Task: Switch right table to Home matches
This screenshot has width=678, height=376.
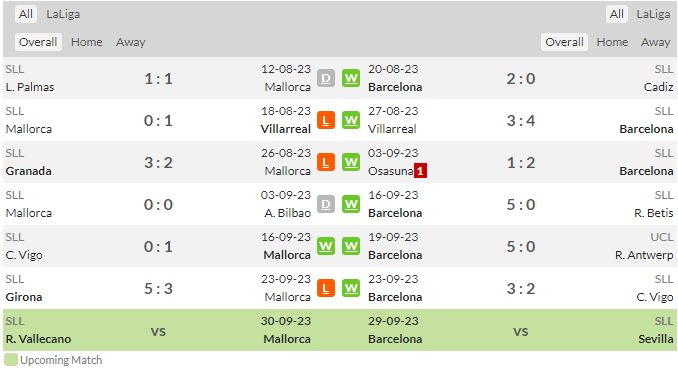Action: [x=612, y=42]
